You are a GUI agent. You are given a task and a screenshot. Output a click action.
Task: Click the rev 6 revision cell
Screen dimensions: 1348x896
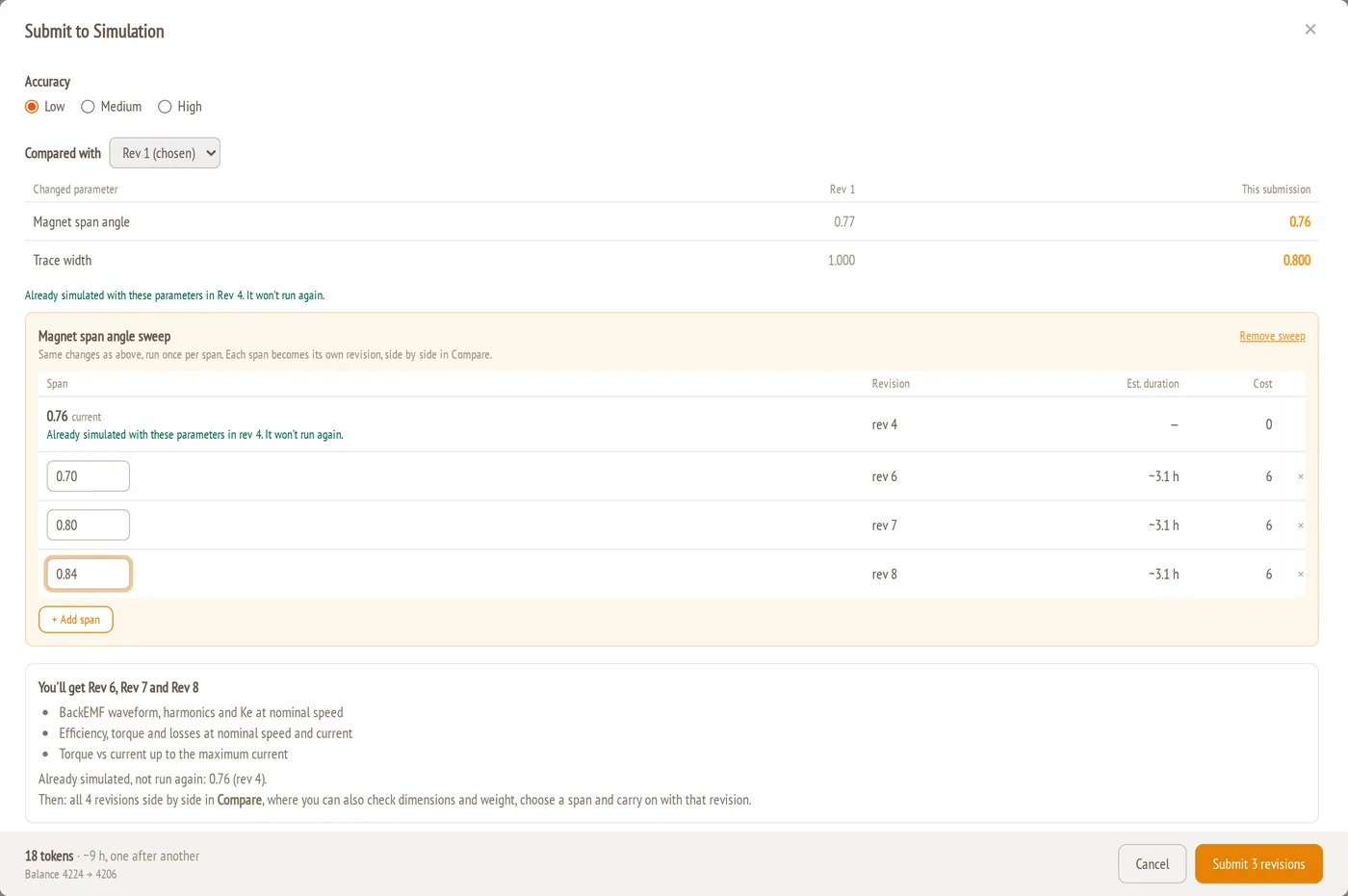pos(884,476)
